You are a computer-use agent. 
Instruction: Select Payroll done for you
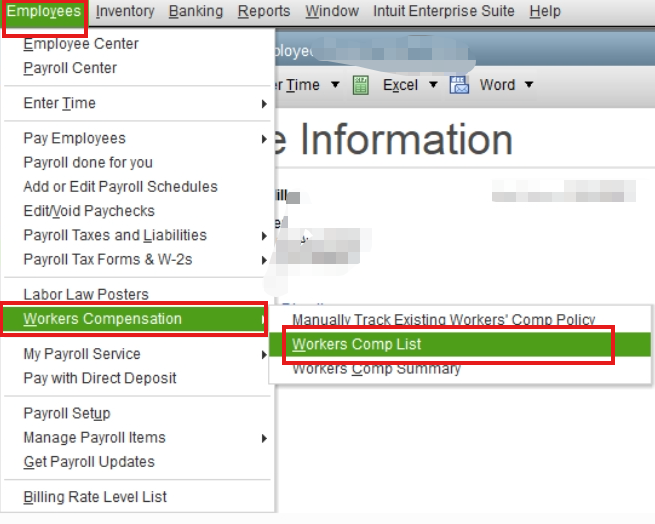[x=138, y=163]
